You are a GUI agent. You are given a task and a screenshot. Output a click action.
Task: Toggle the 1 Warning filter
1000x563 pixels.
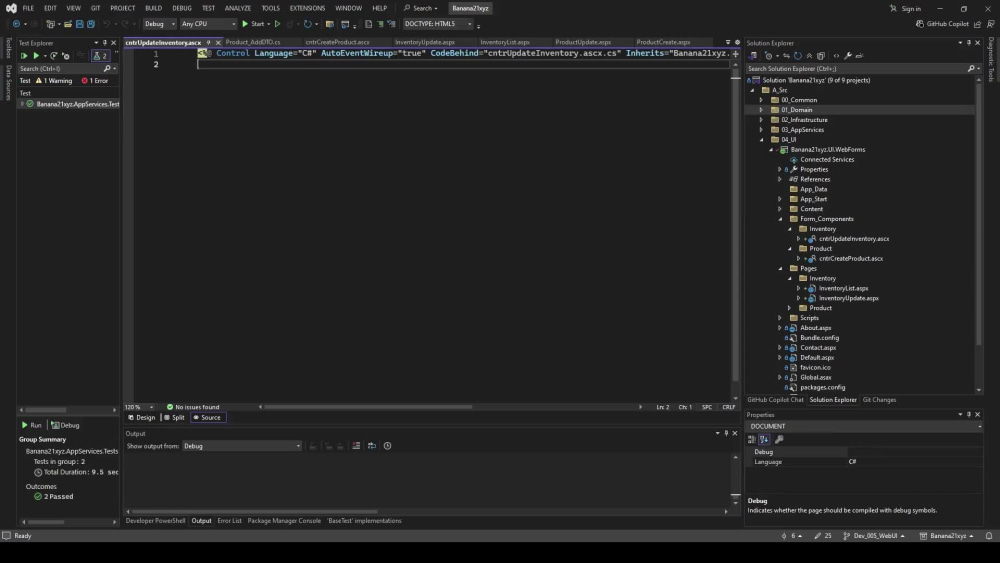(54, 80)
